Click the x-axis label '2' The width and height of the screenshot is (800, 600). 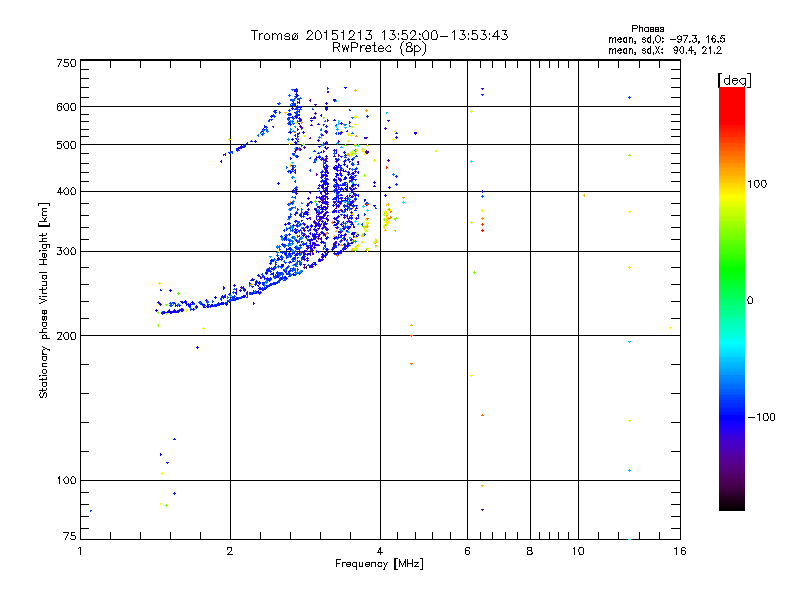[x=230, y=551]
